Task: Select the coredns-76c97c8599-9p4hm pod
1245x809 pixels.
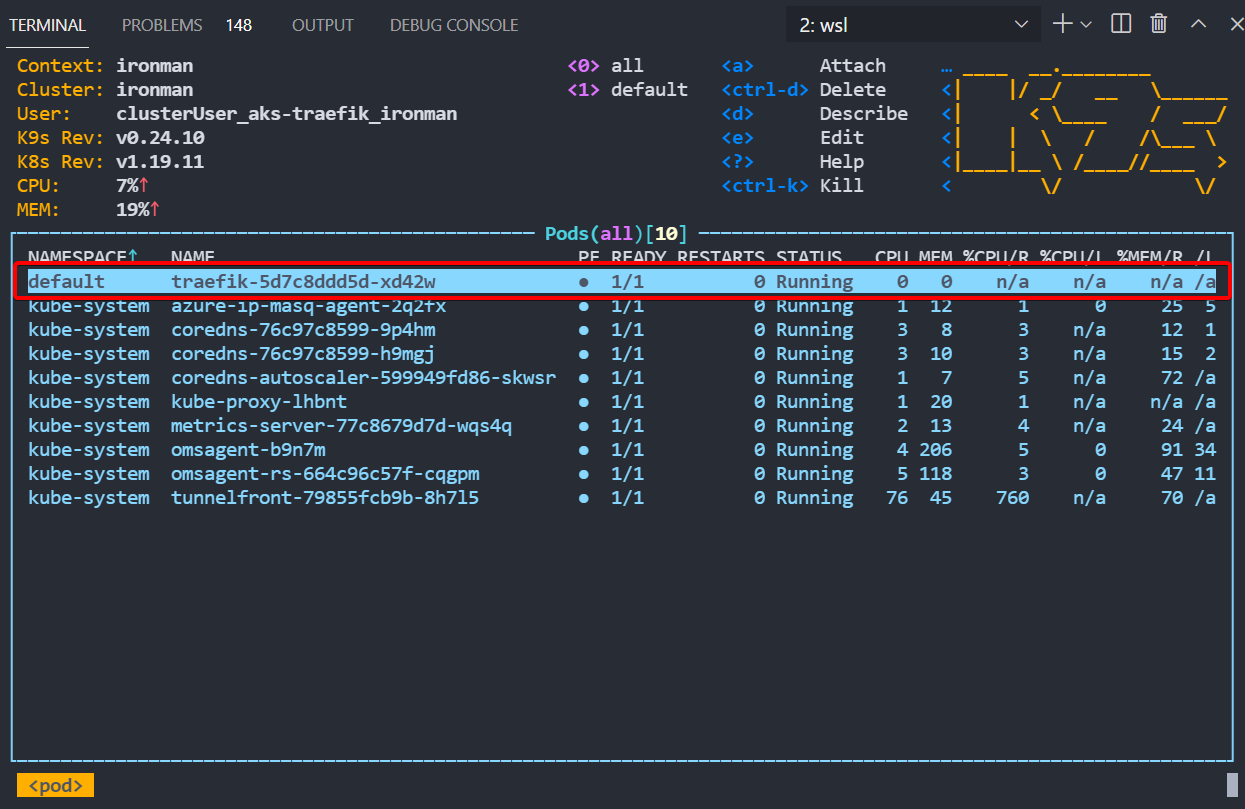Action: point(622,330)
